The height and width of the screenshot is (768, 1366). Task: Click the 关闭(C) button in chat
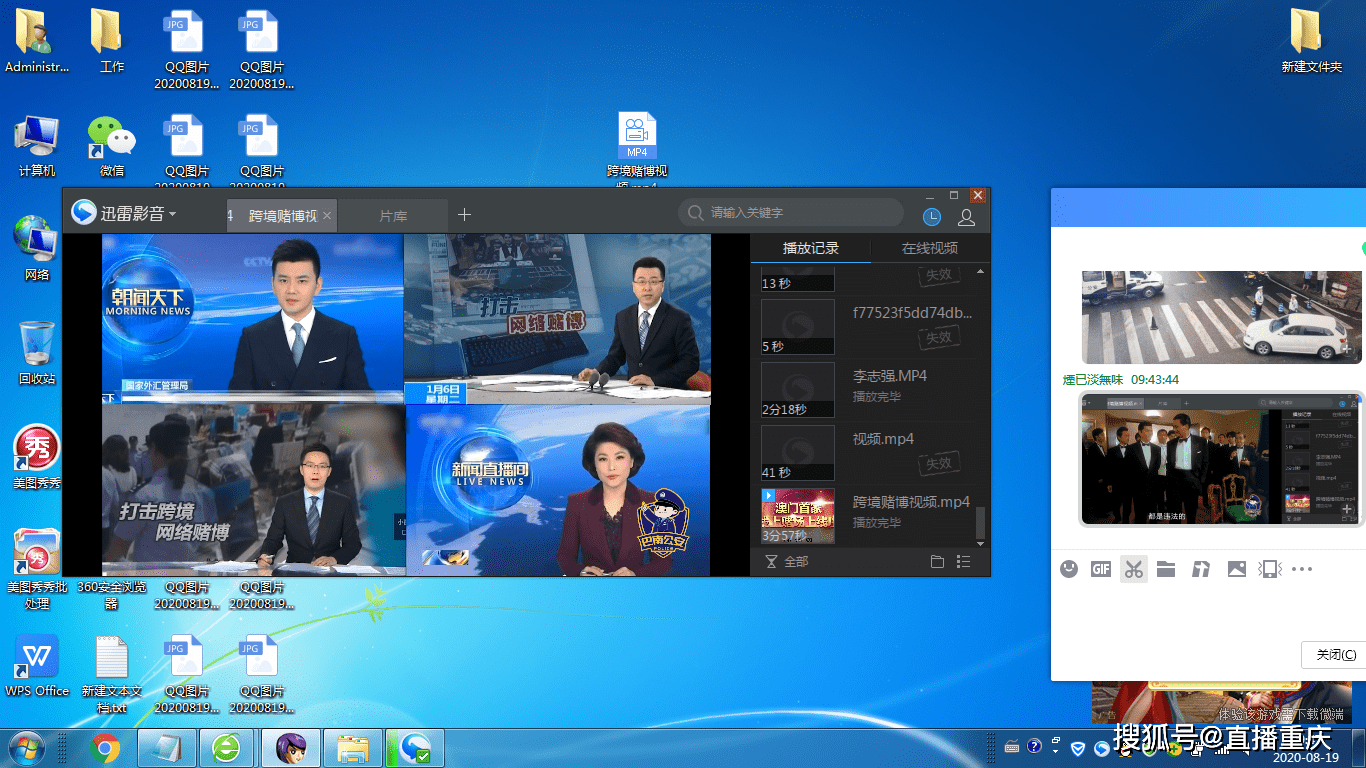click(1334, 655)
